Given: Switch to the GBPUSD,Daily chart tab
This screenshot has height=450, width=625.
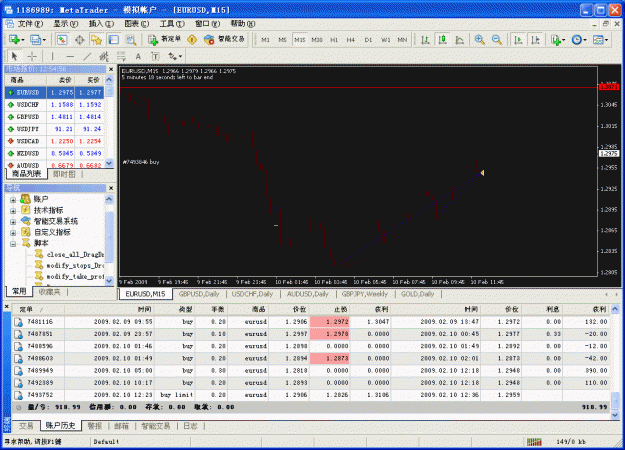Looking at the screenshot, I should pyautogui.click(x=199, y=294).
